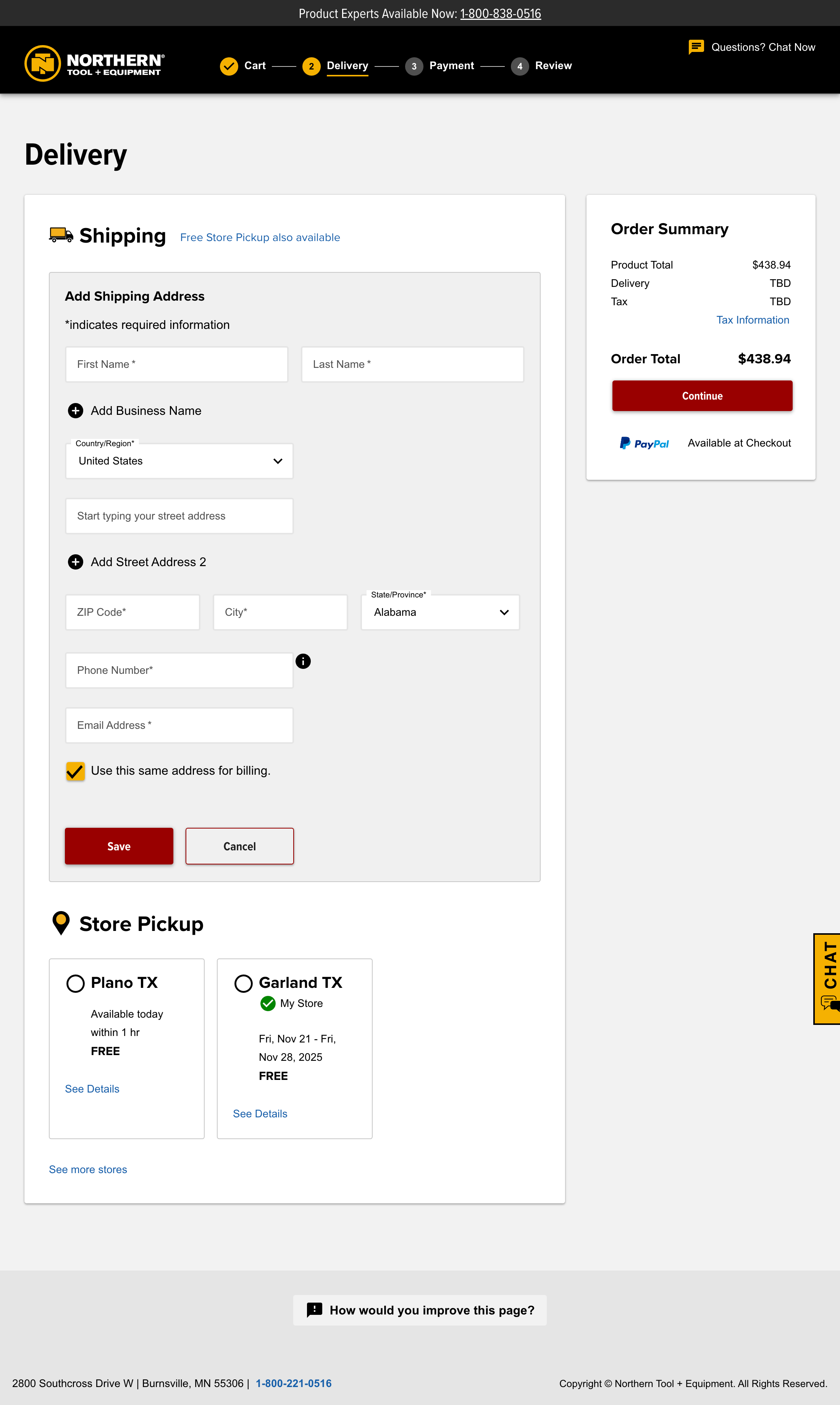Click the Payment step in progress bar

click(451, 66)
